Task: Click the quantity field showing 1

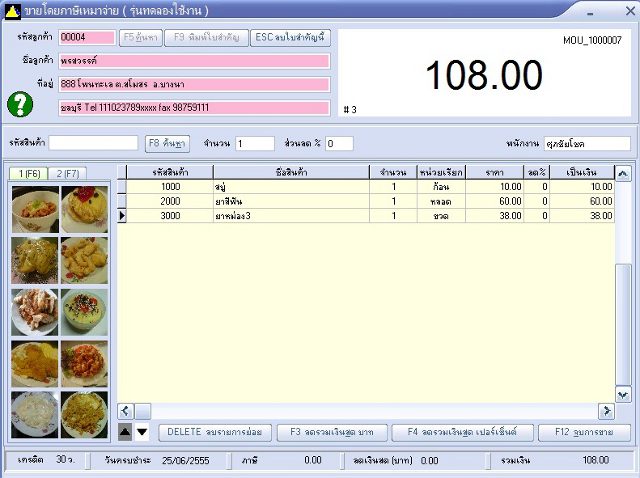Action: 255,143
